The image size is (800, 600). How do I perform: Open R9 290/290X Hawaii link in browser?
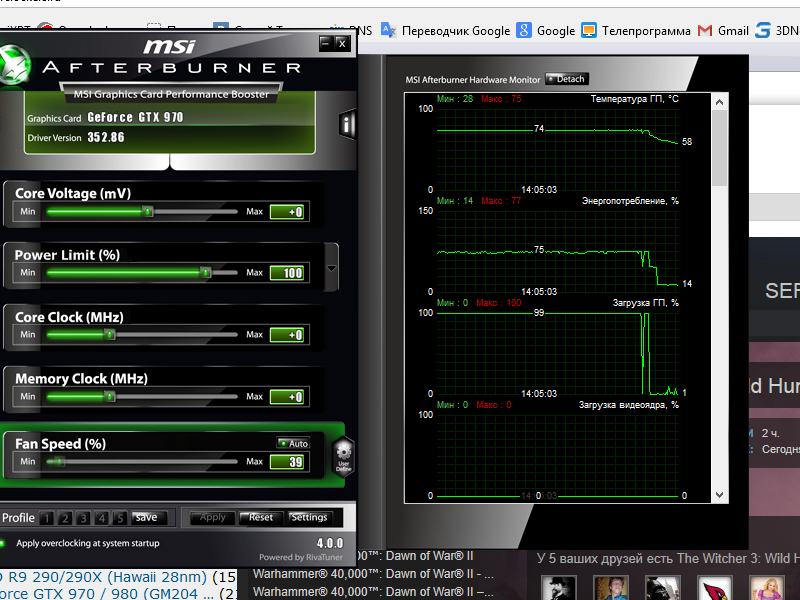pos(103,577)
